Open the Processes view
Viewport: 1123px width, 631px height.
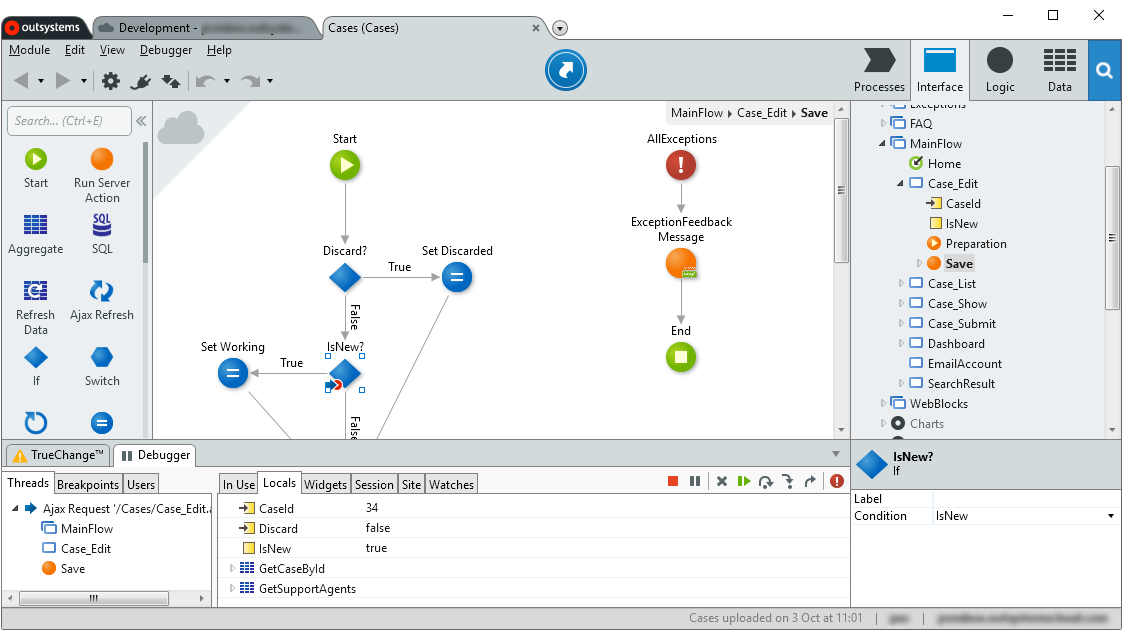click(x=879, y=69)
